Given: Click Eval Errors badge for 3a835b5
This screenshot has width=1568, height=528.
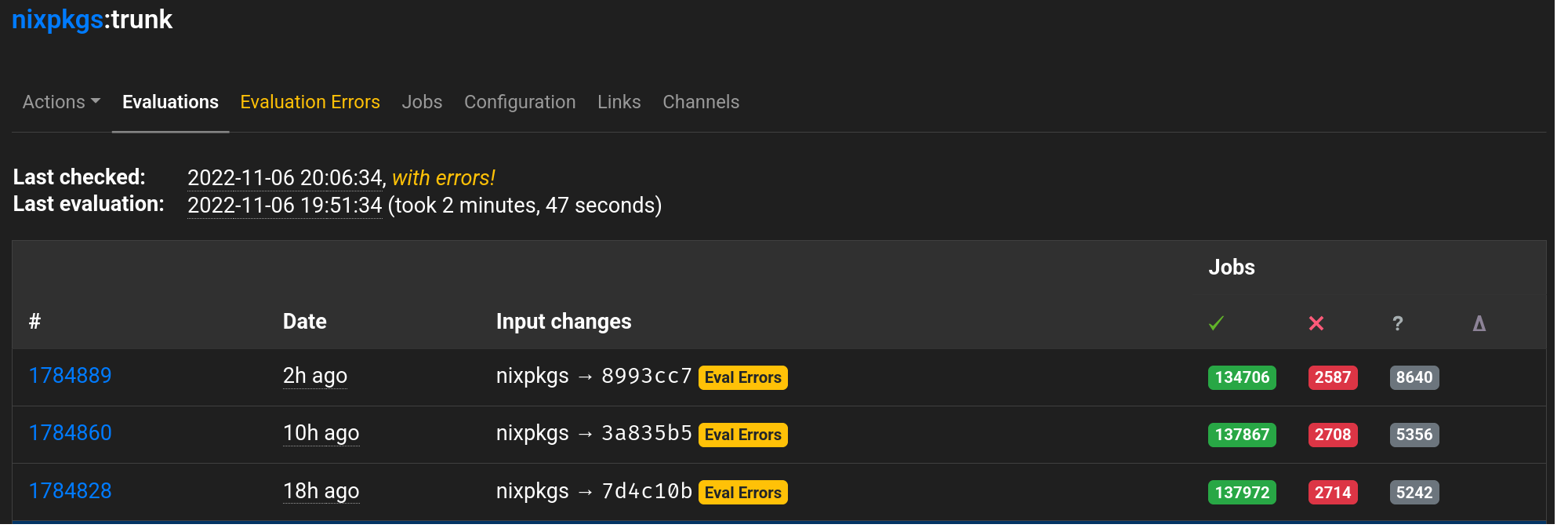Looking at the screenshot, I should point(742,435).
